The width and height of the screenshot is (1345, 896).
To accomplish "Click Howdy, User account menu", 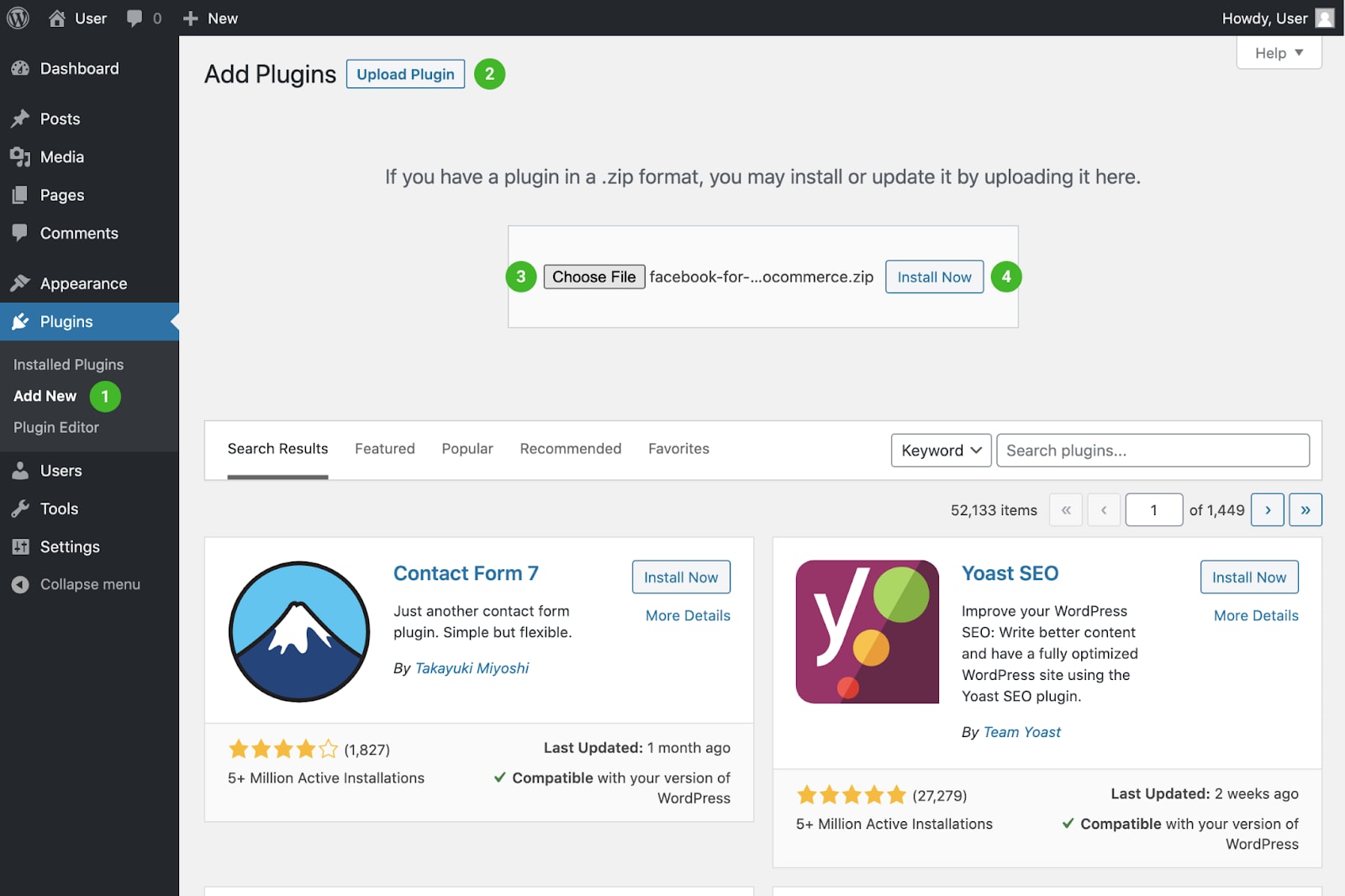I will 1278,18.
